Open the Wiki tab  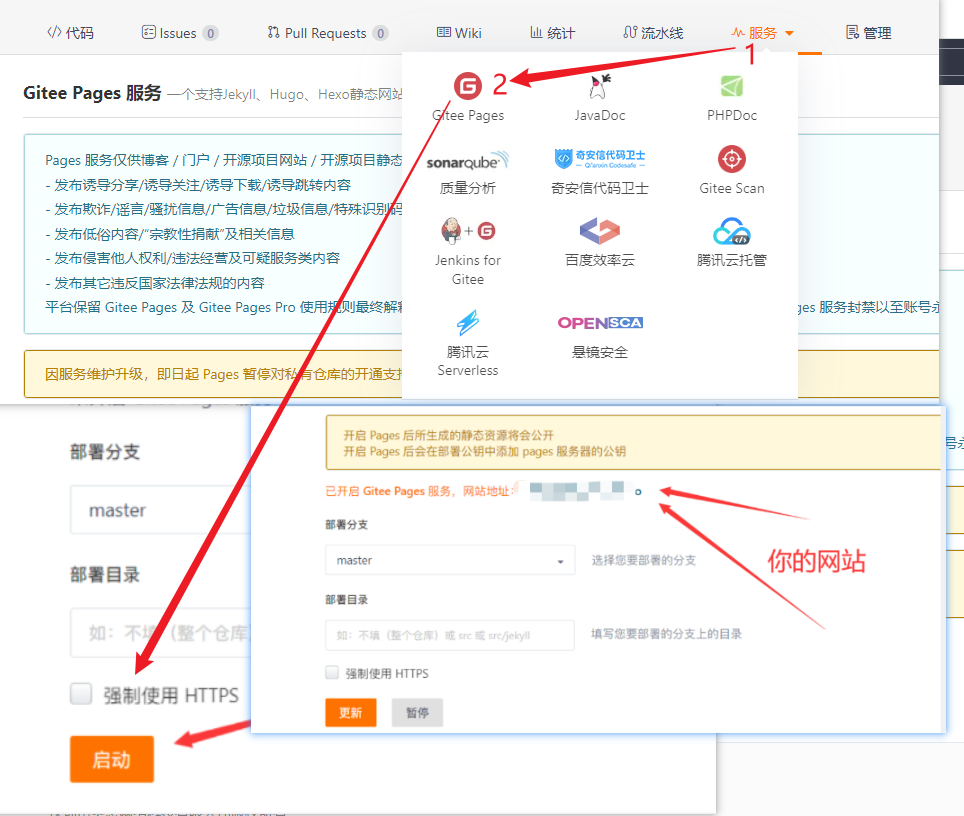tap(459, 33)
